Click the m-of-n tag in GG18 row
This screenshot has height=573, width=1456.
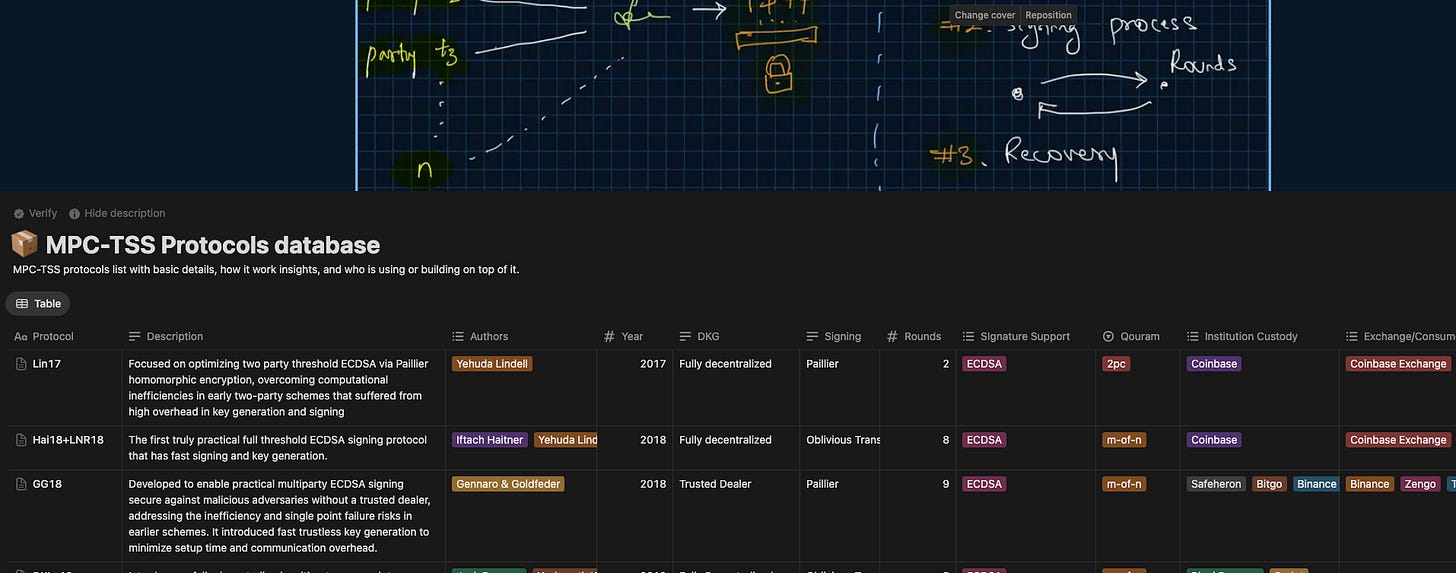[x=1124, y=484]
